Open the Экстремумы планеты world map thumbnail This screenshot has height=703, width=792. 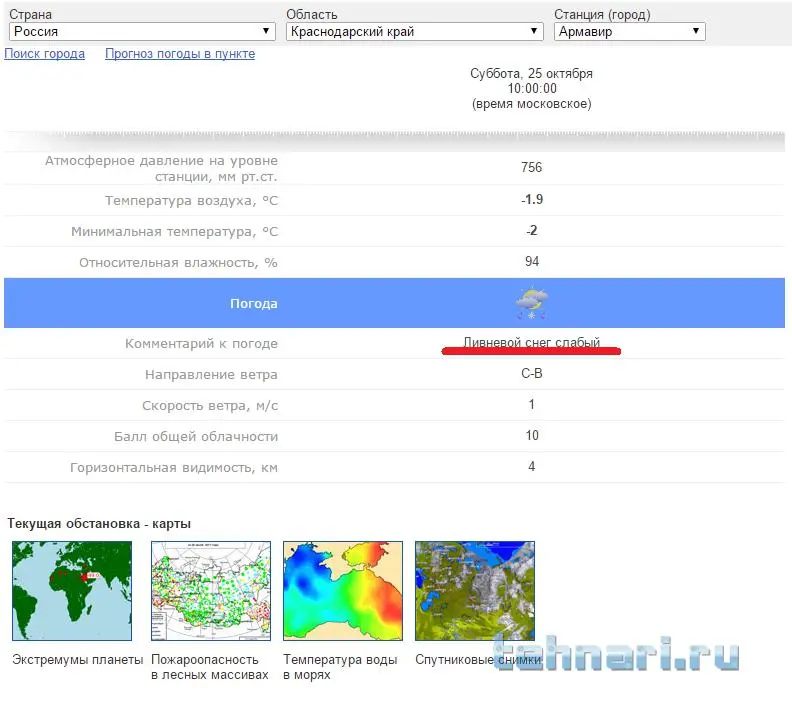[71, 591]
